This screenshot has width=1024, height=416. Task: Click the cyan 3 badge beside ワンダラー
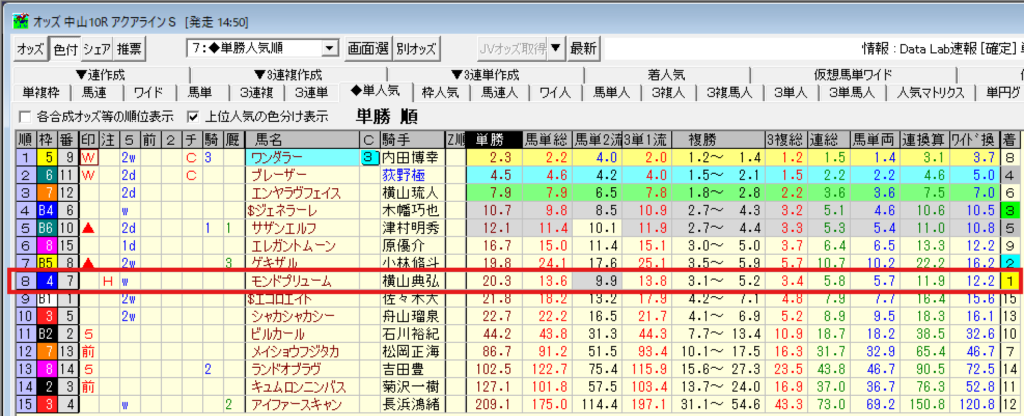368,157
